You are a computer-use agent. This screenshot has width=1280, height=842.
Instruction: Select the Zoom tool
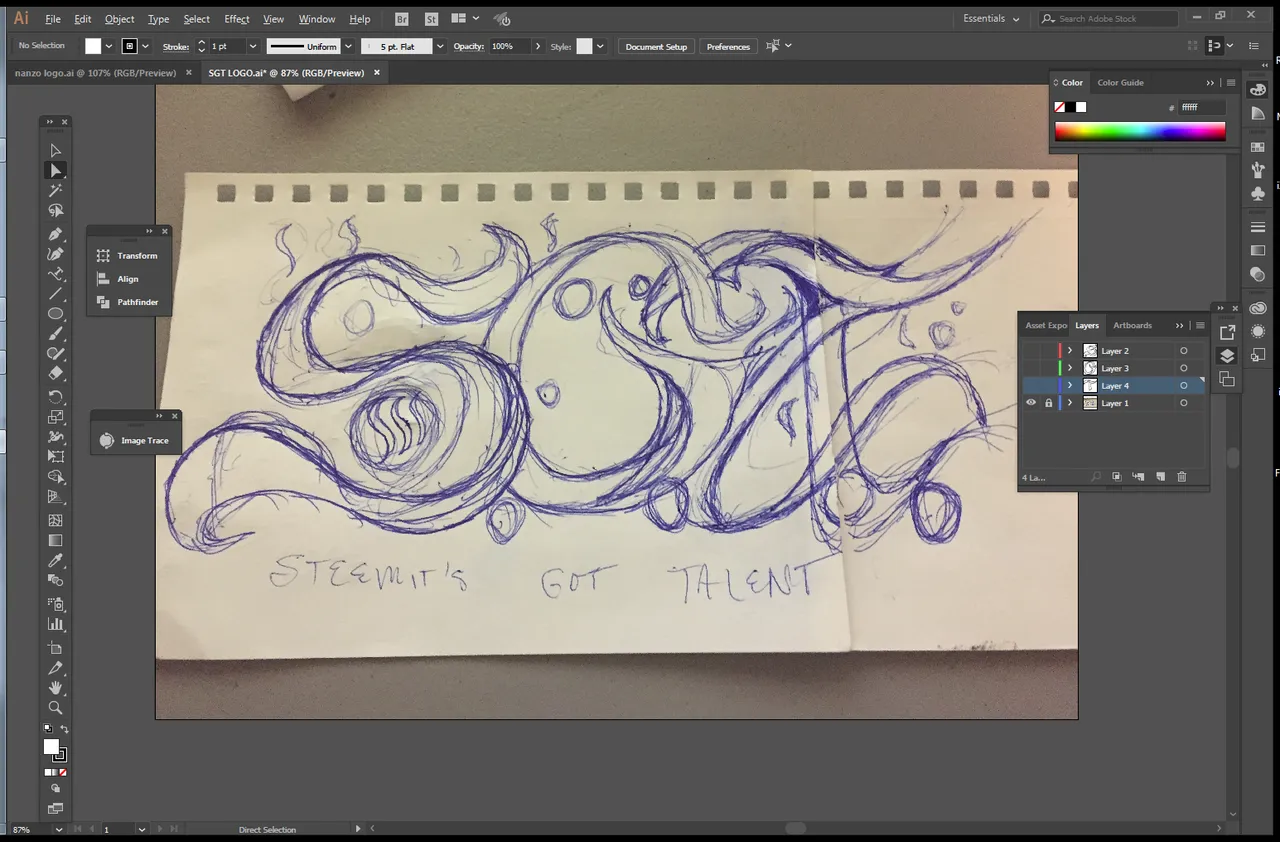[56, 707]
